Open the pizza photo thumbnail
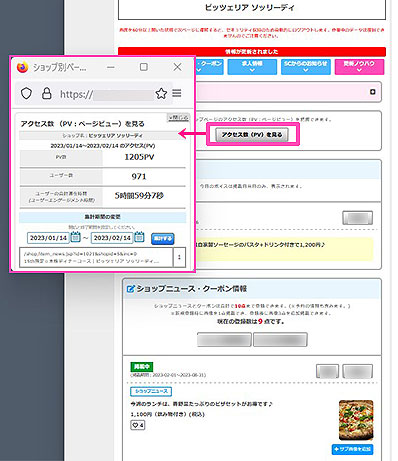The image size is (398, 461). click(356, 420)
